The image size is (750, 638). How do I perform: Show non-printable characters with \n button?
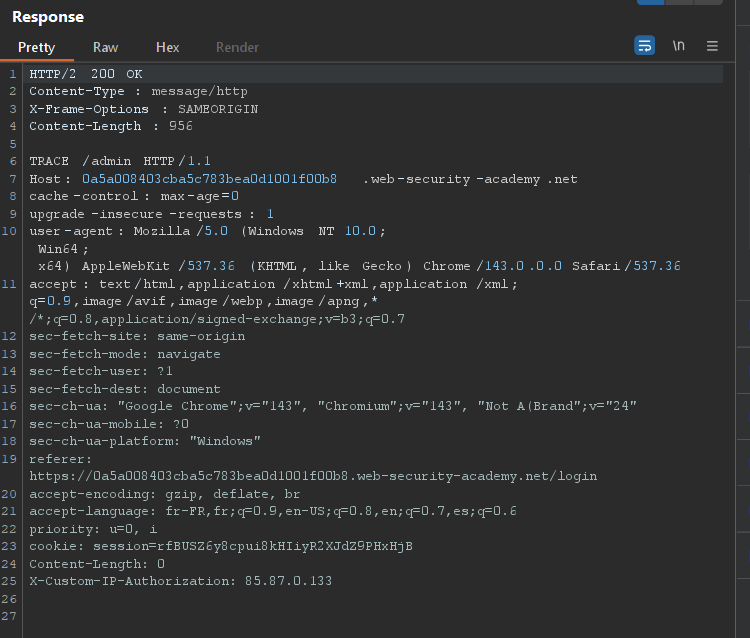point(679,46)
